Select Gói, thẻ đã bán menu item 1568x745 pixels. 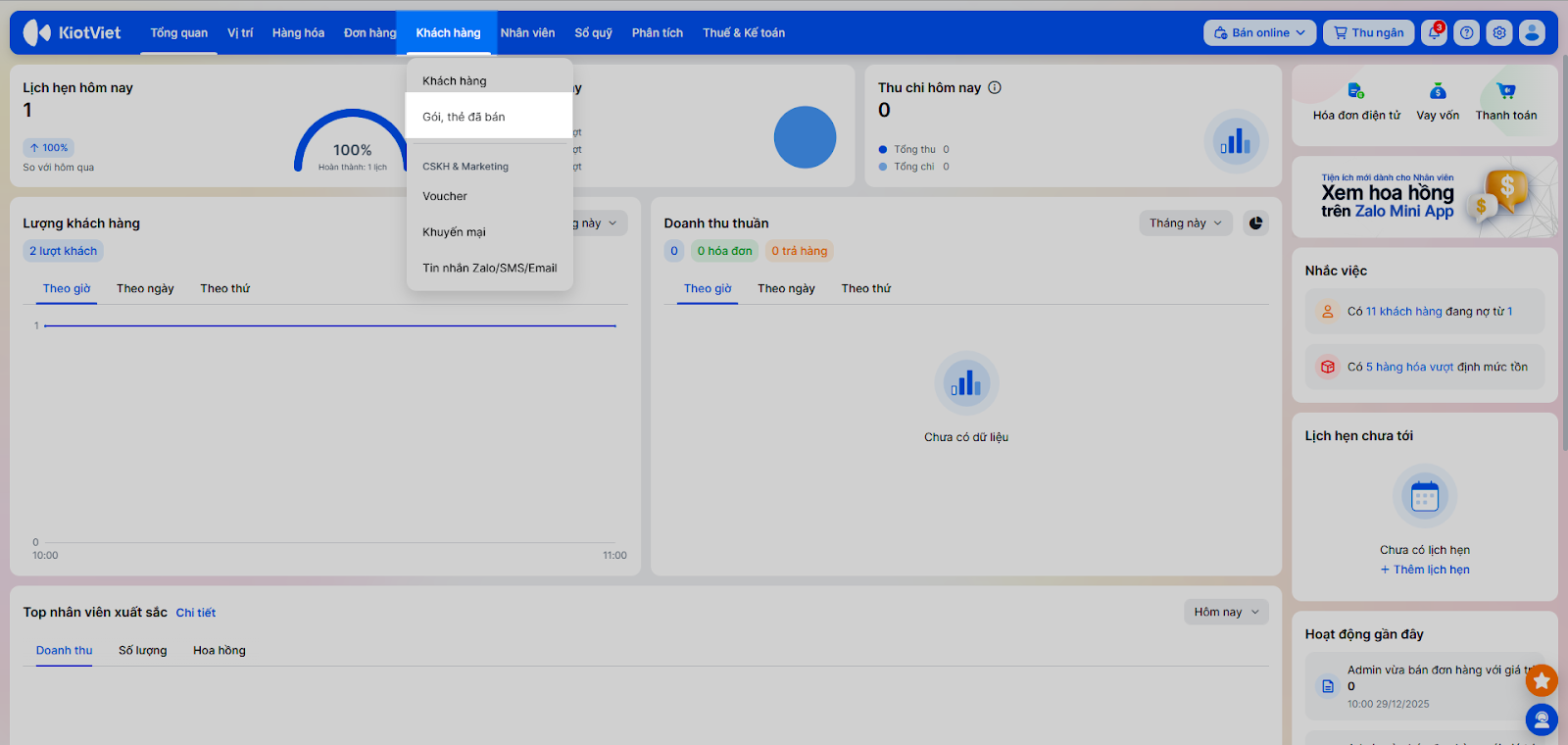coord(464,117)
